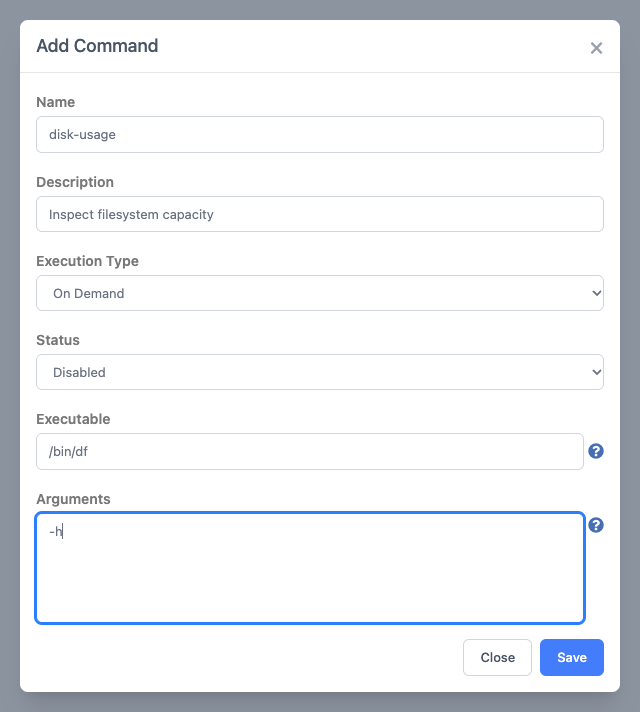Click the Add Command dialog title
This screenshot has height=712, width=640.
tap(97, 46)
